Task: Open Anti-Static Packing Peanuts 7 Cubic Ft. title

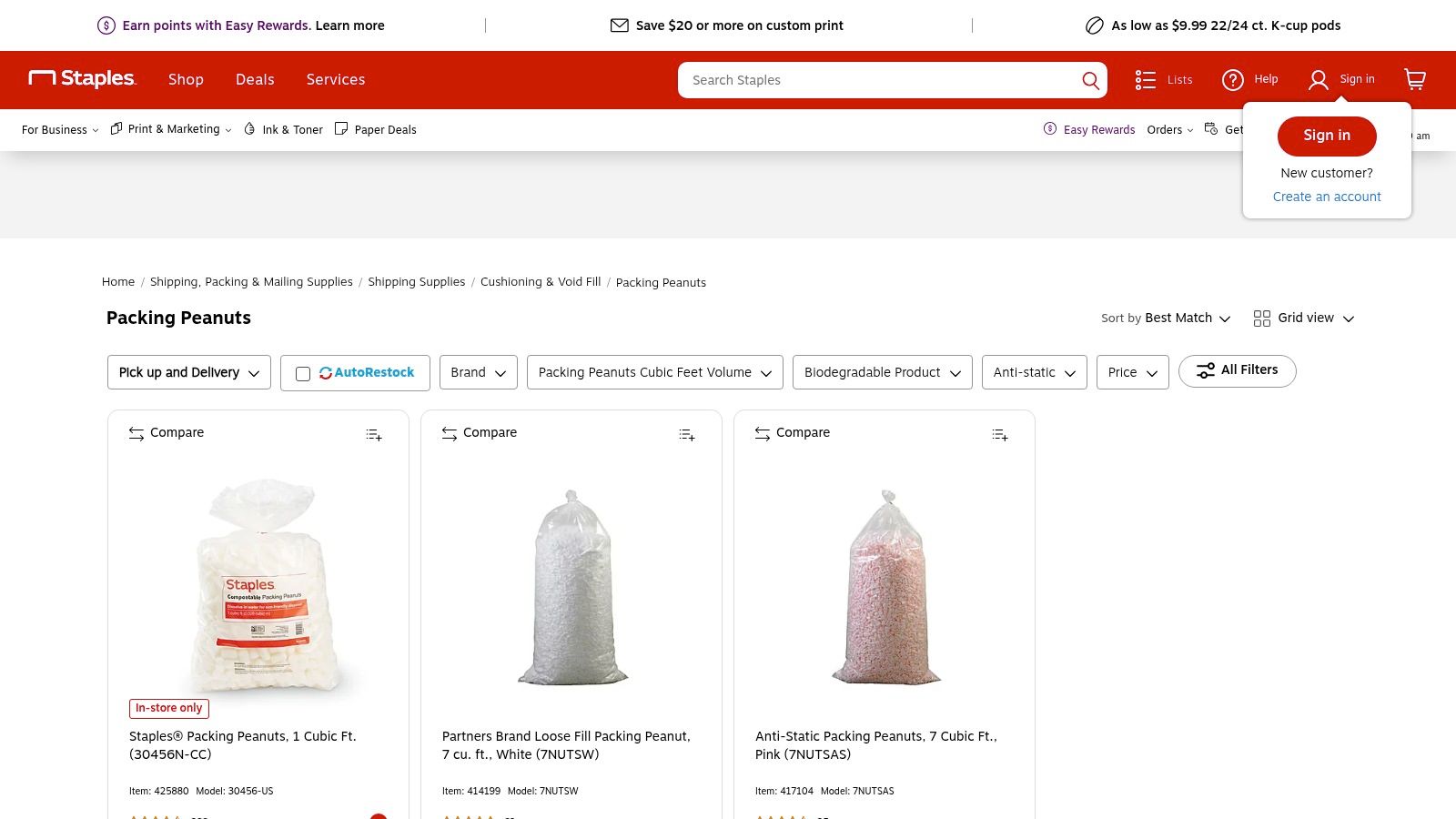Action: click(876, 745)
